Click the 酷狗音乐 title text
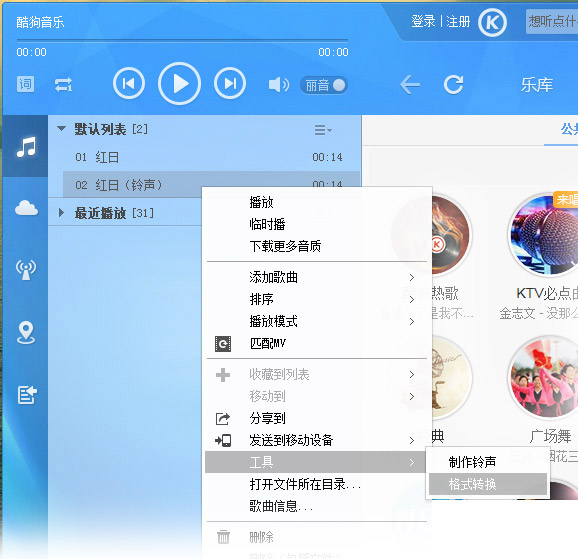 40,22
